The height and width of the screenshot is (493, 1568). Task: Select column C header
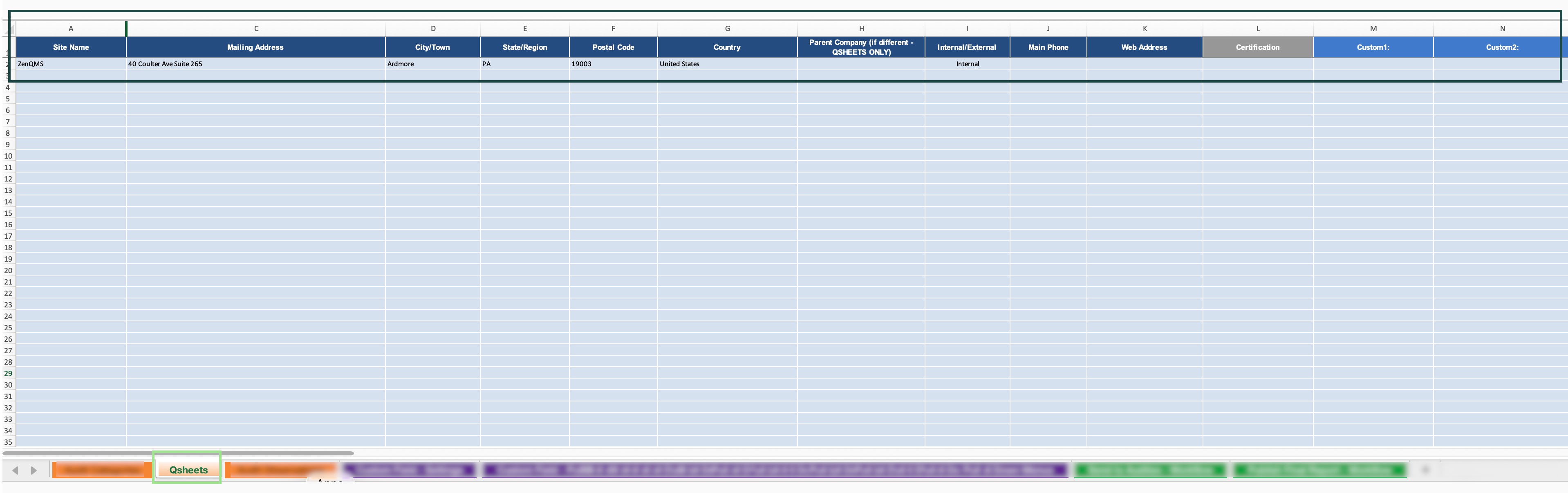click(255, 29)
